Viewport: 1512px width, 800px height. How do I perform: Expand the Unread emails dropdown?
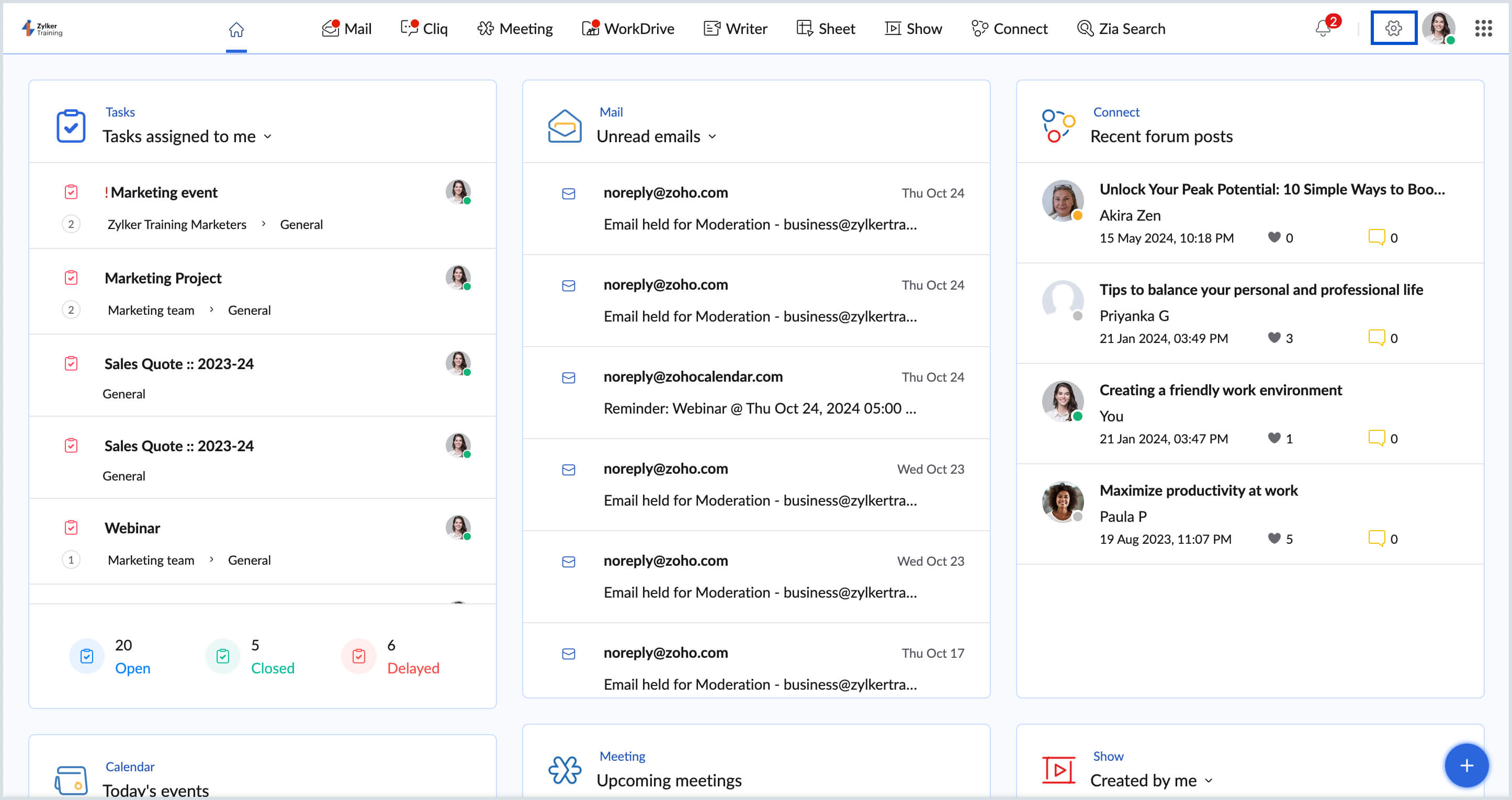pyautogui.click(x=713, y=136)
